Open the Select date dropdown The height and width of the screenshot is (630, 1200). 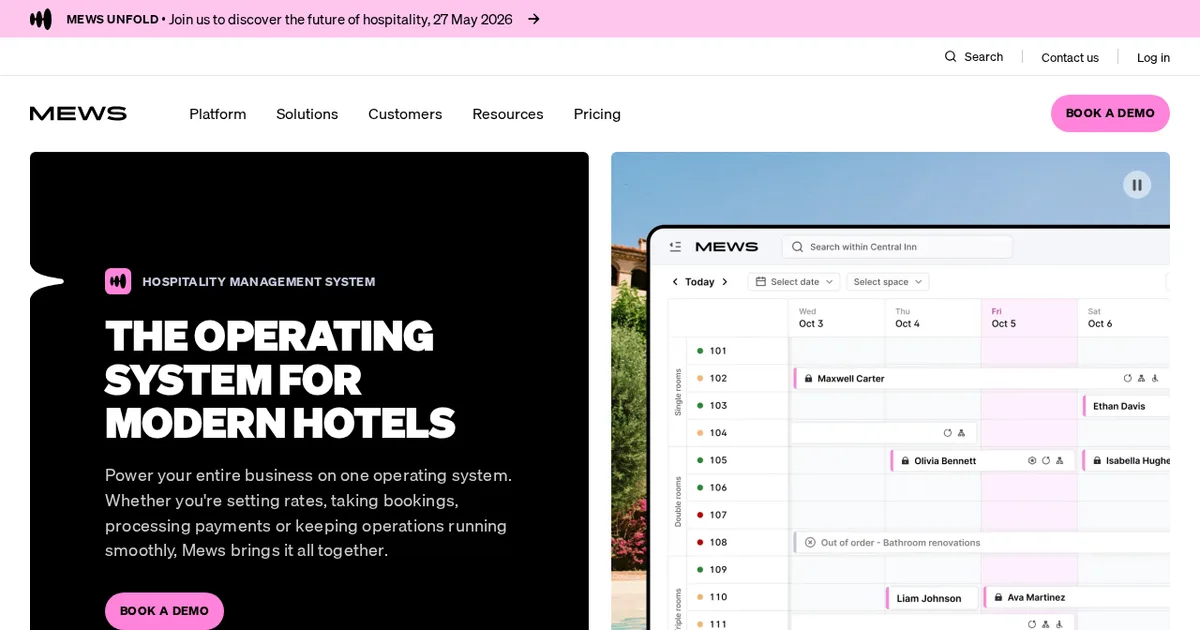(x=795, y=282)
